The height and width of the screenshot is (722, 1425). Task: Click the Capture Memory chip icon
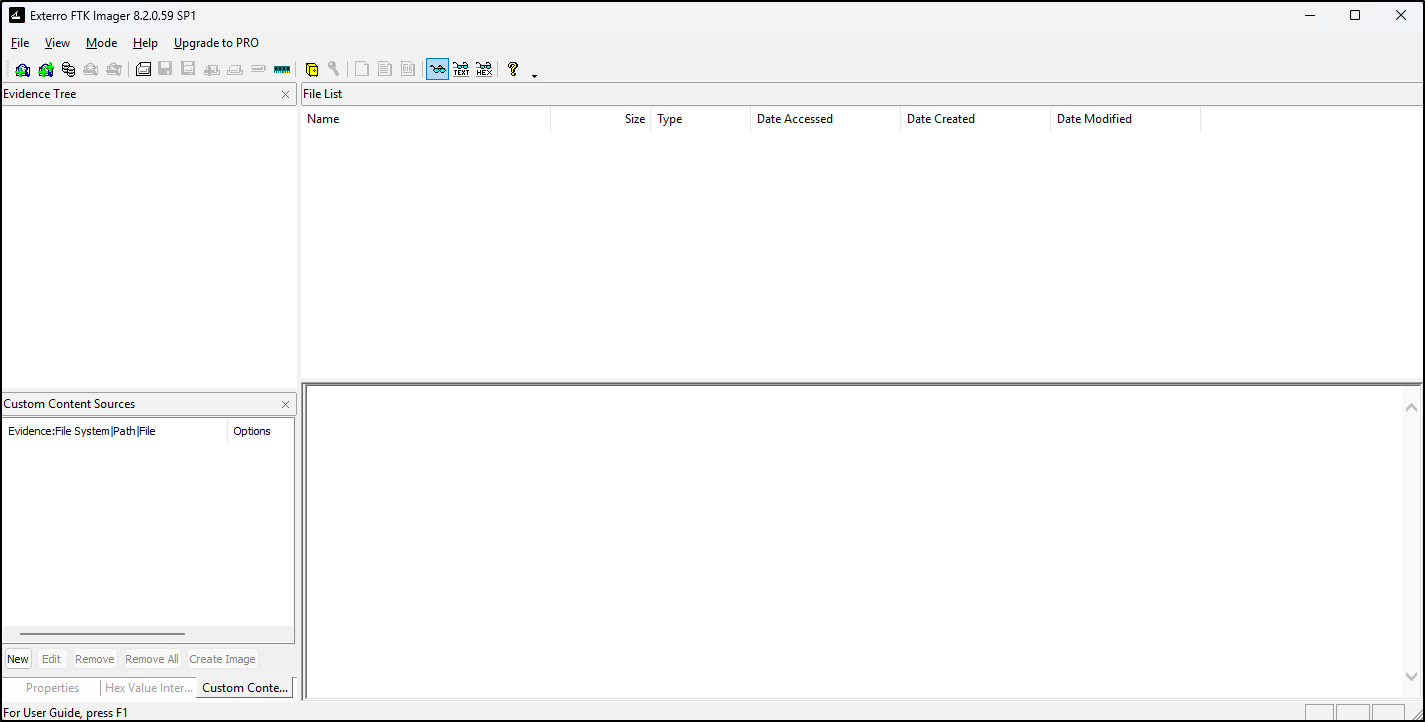pyautogui.click(x=282, y=69)
